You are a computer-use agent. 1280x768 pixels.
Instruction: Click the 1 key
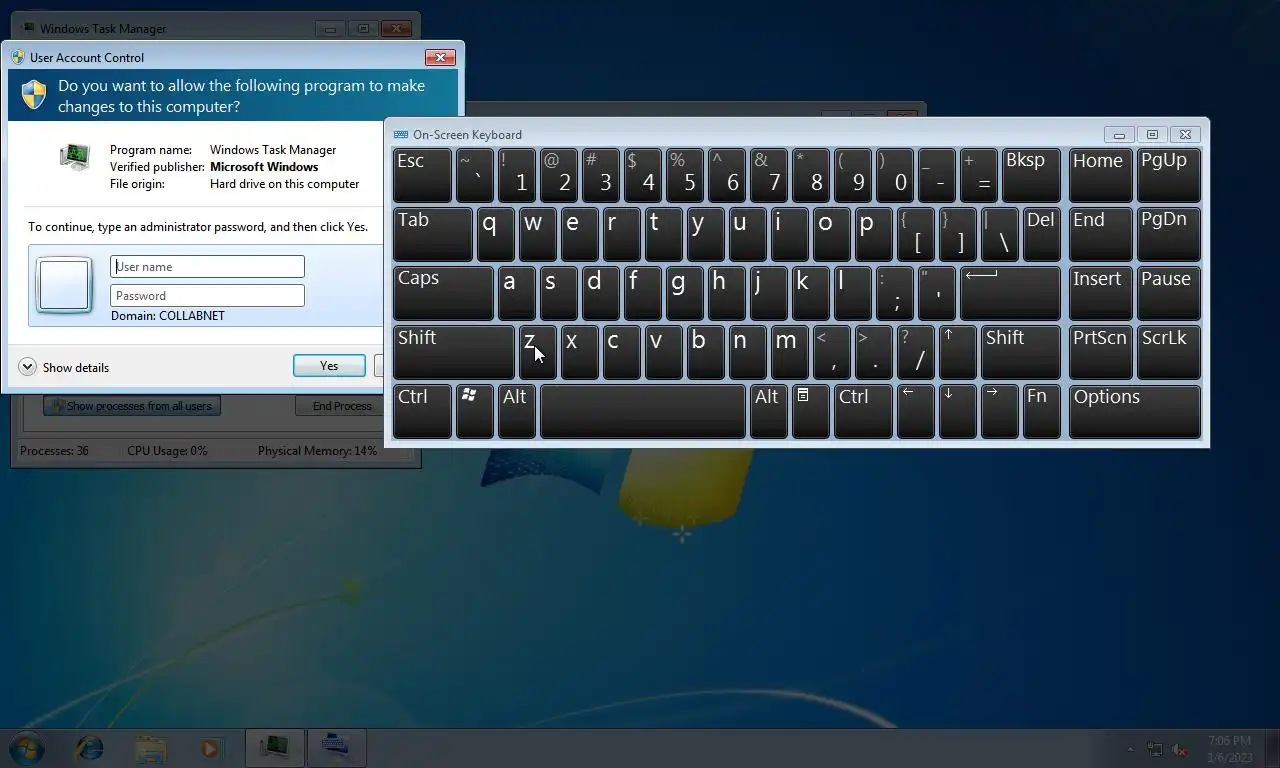(x=516, y=175)
